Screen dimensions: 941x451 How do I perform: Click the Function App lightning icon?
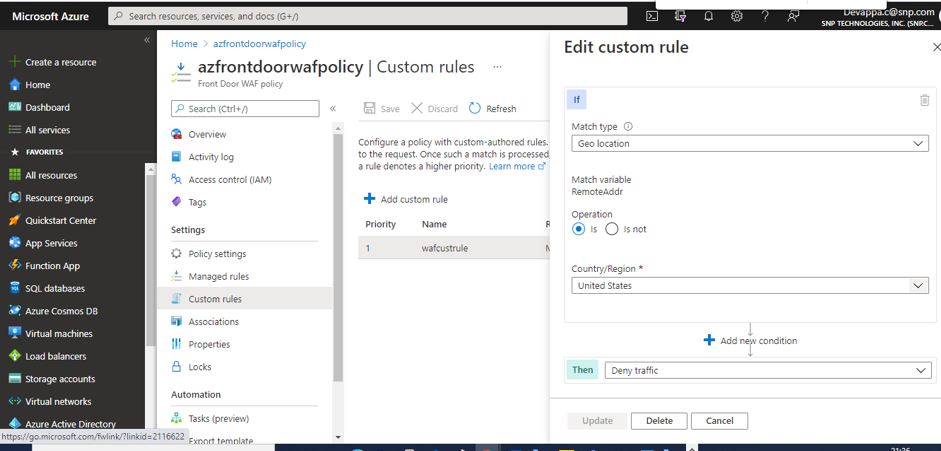pos(15,266)
